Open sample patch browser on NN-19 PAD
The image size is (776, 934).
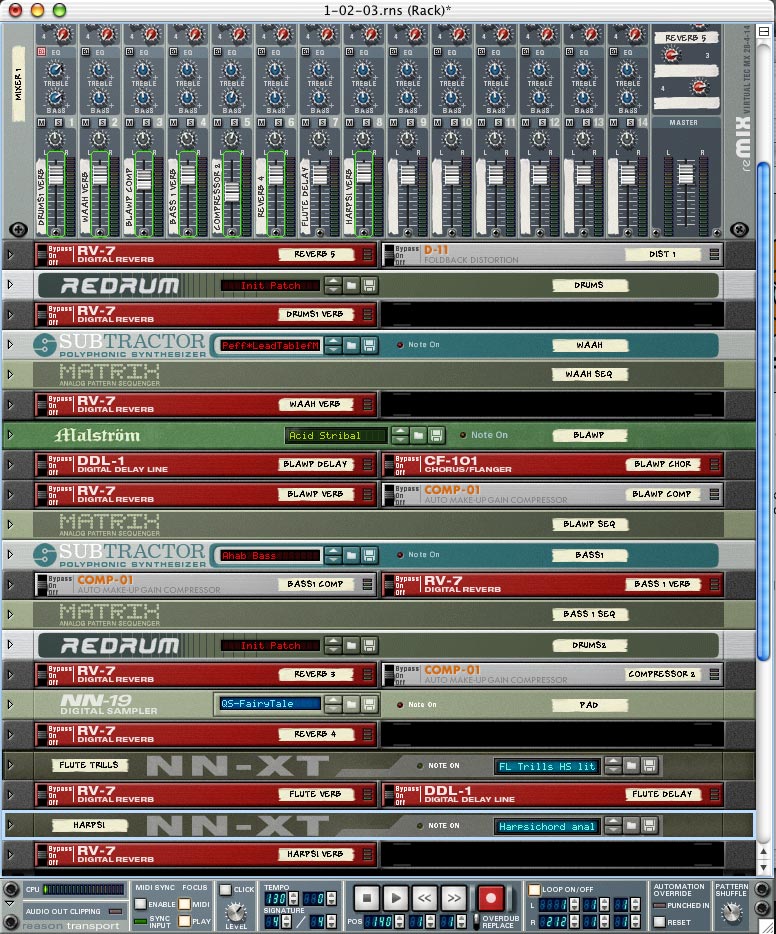[351, 705]
